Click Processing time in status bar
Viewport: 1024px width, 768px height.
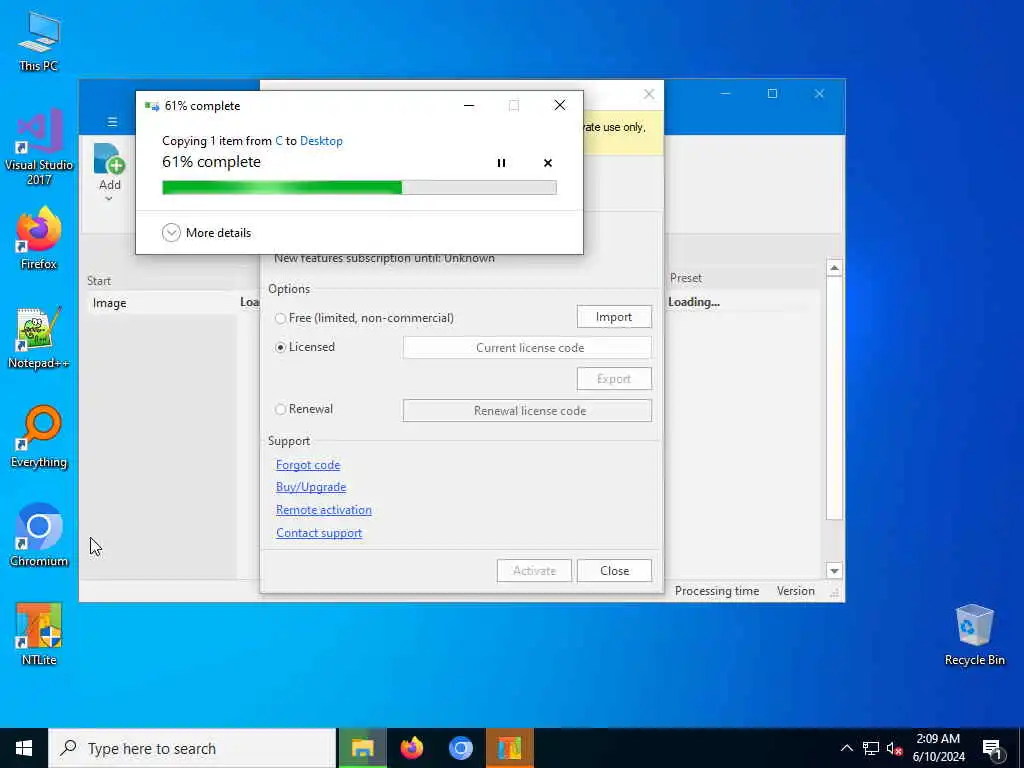click(716, 591)
